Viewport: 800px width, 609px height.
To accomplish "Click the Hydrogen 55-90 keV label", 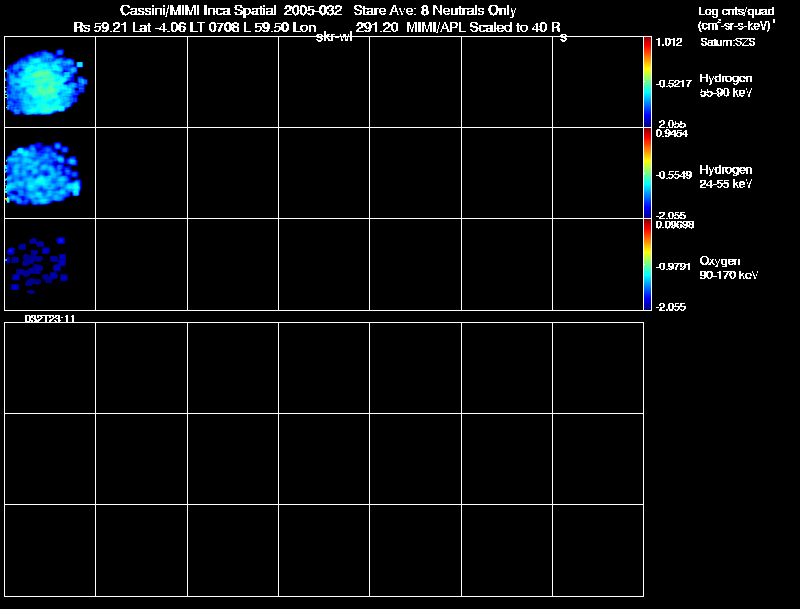I will (x=726, y=85).
